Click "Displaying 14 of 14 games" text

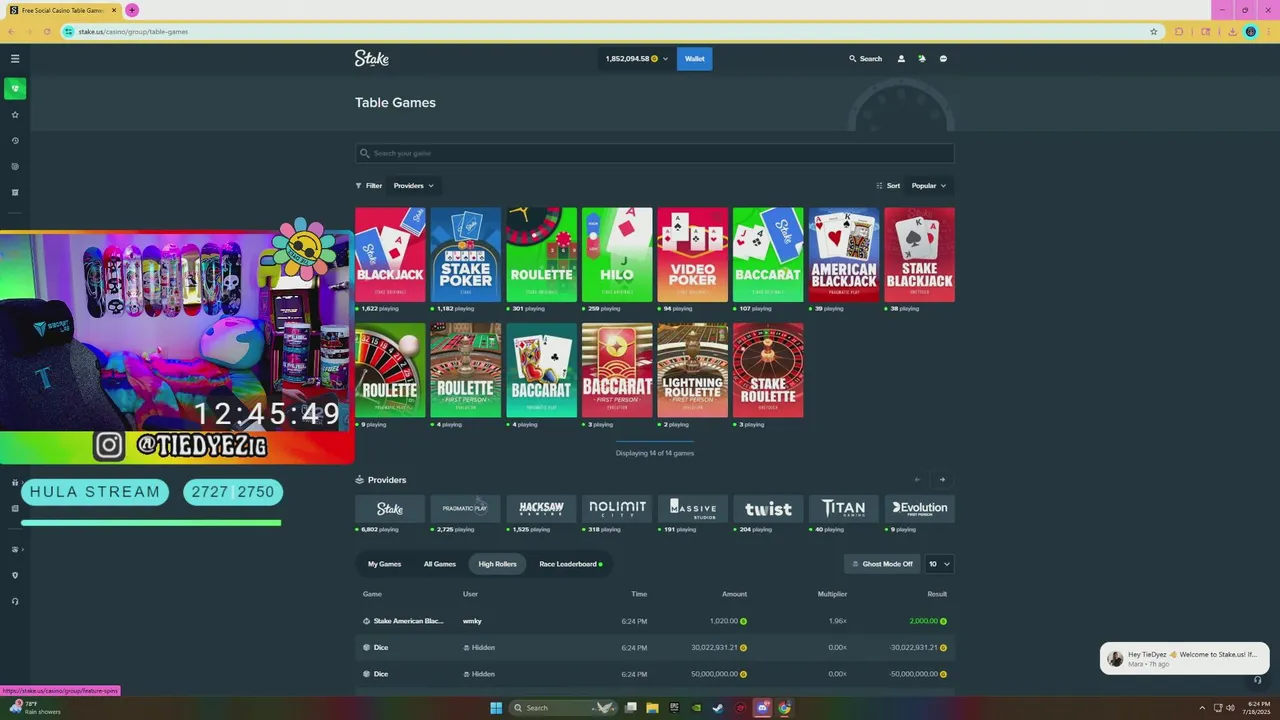(655, 453)
